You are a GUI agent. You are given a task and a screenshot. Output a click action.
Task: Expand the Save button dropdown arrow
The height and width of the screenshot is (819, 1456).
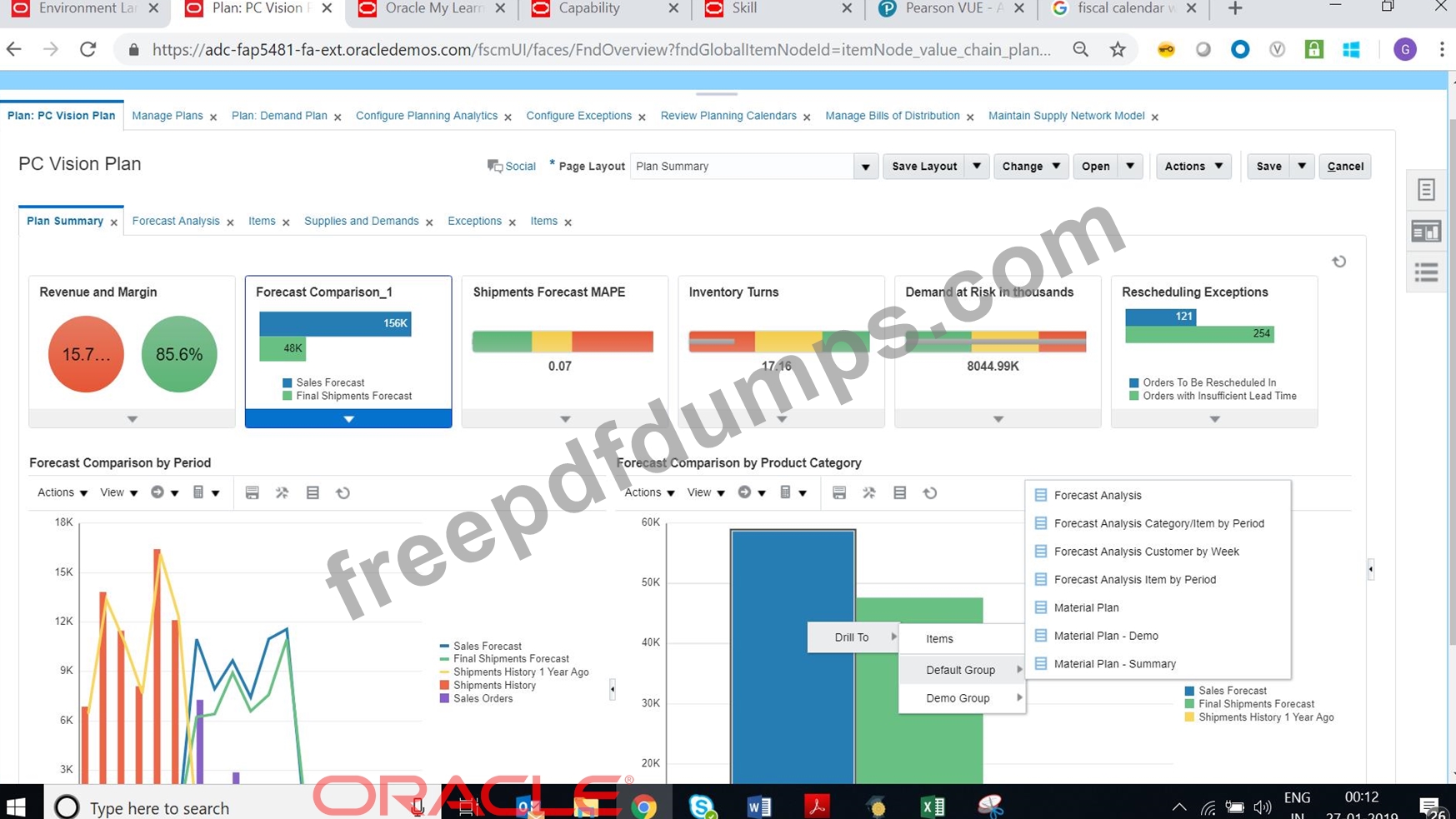point(1302,166)
